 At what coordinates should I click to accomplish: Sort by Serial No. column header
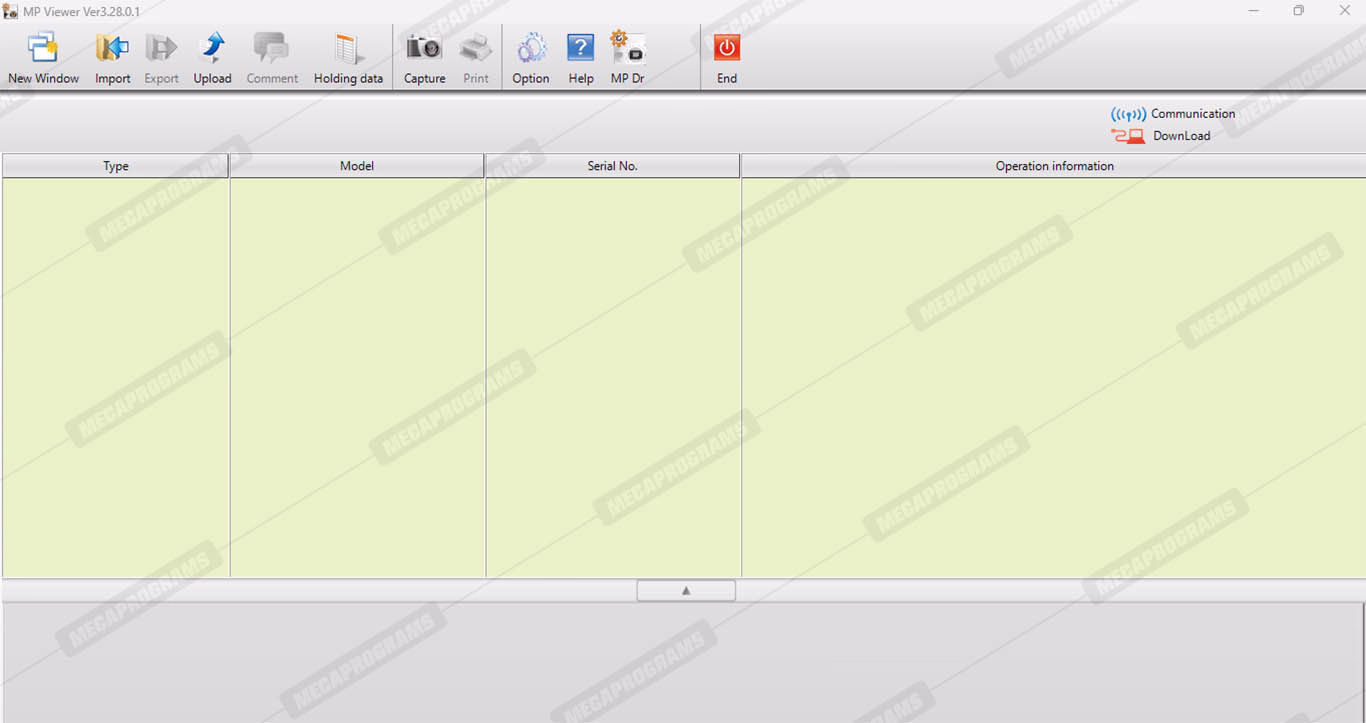[613, 166]
